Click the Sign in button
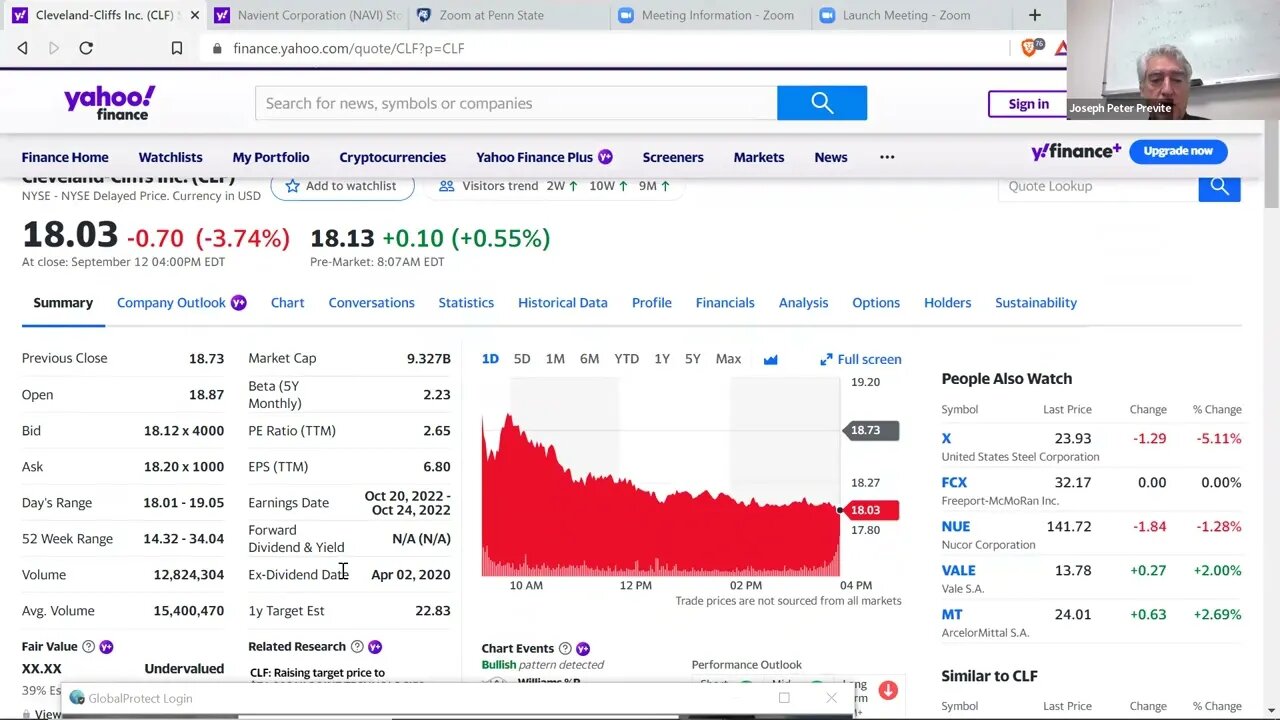 (1028, 104)
